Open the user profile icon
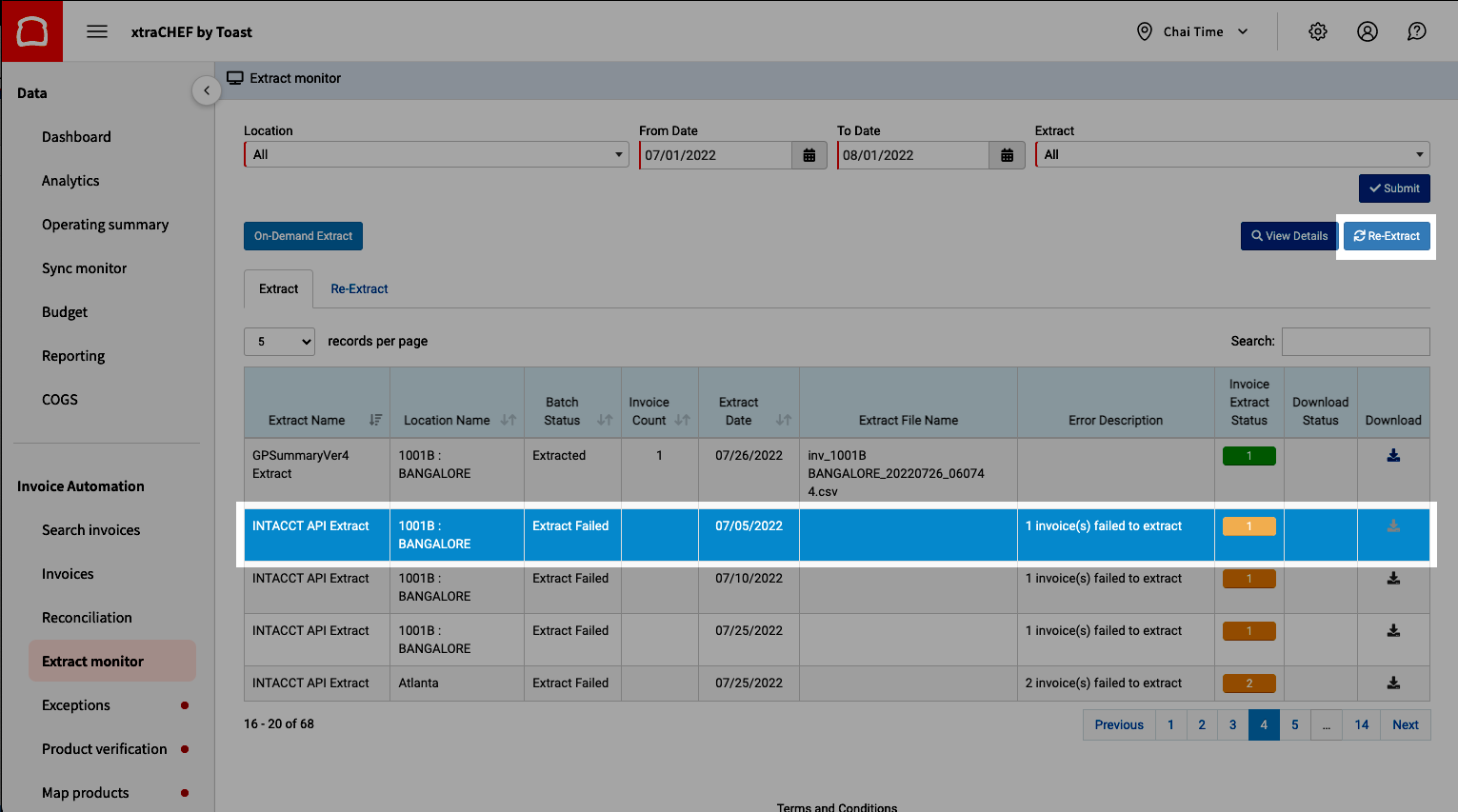 (1367, 31)
